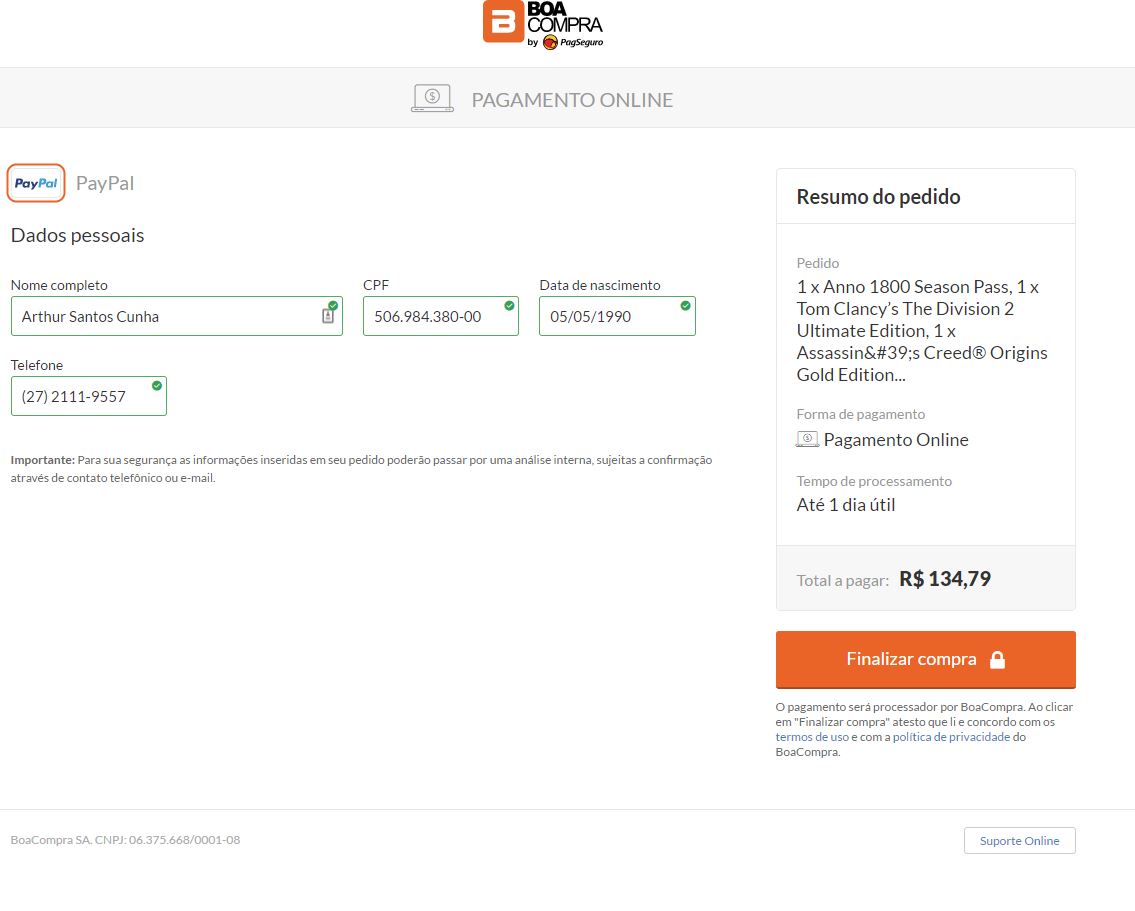This screenshot has height=911, width=1135.
Task: Open the política de privacidade link
Action: 951,737
